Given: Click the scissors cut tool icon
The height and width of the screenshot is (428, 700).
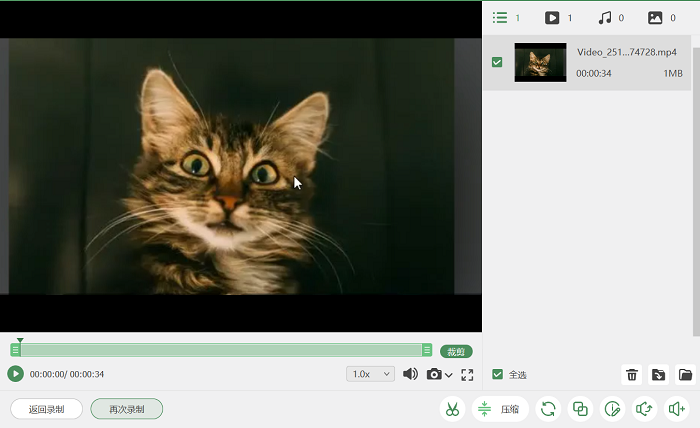Looking at the screenshot, I should pyautogui.click(x=452, y=409).
